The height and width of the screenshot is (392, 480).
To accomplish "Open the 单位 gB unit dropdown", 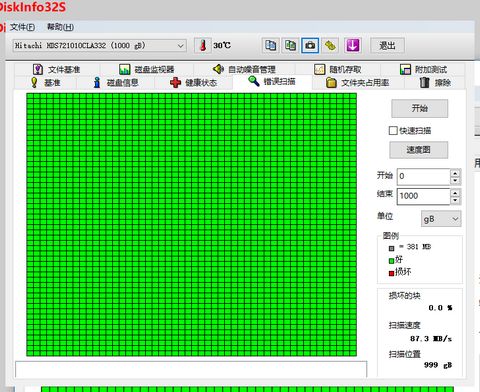I will pos(441,219).
